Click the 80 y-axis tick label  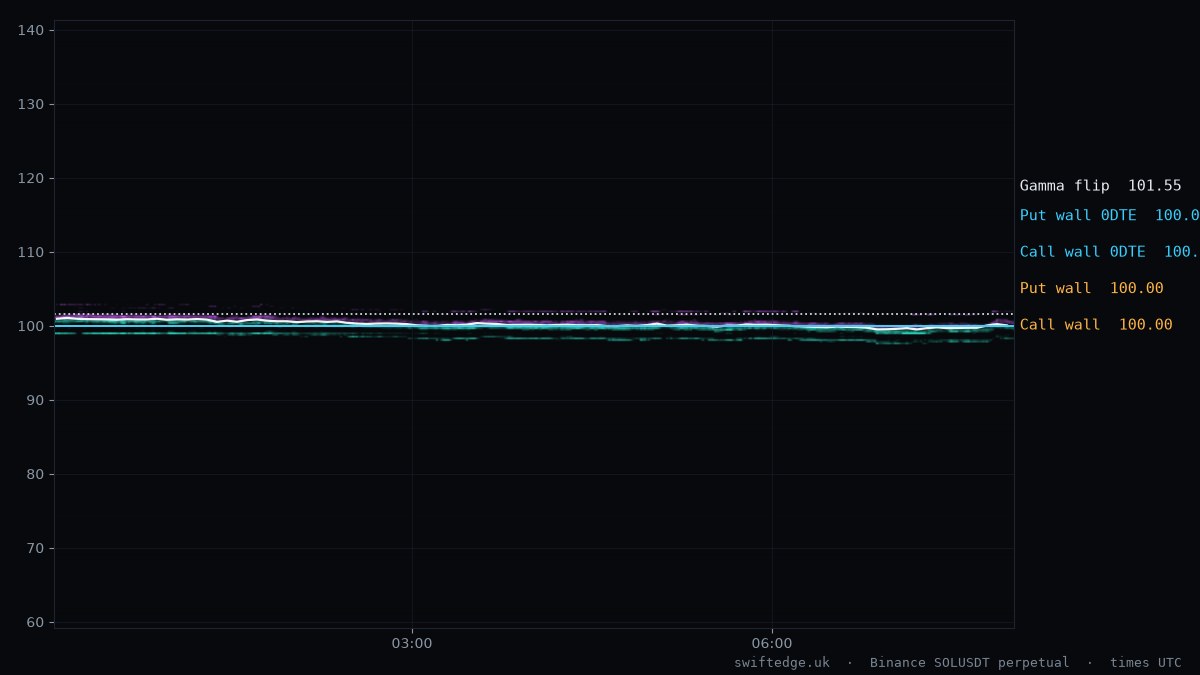click(35, 475)
